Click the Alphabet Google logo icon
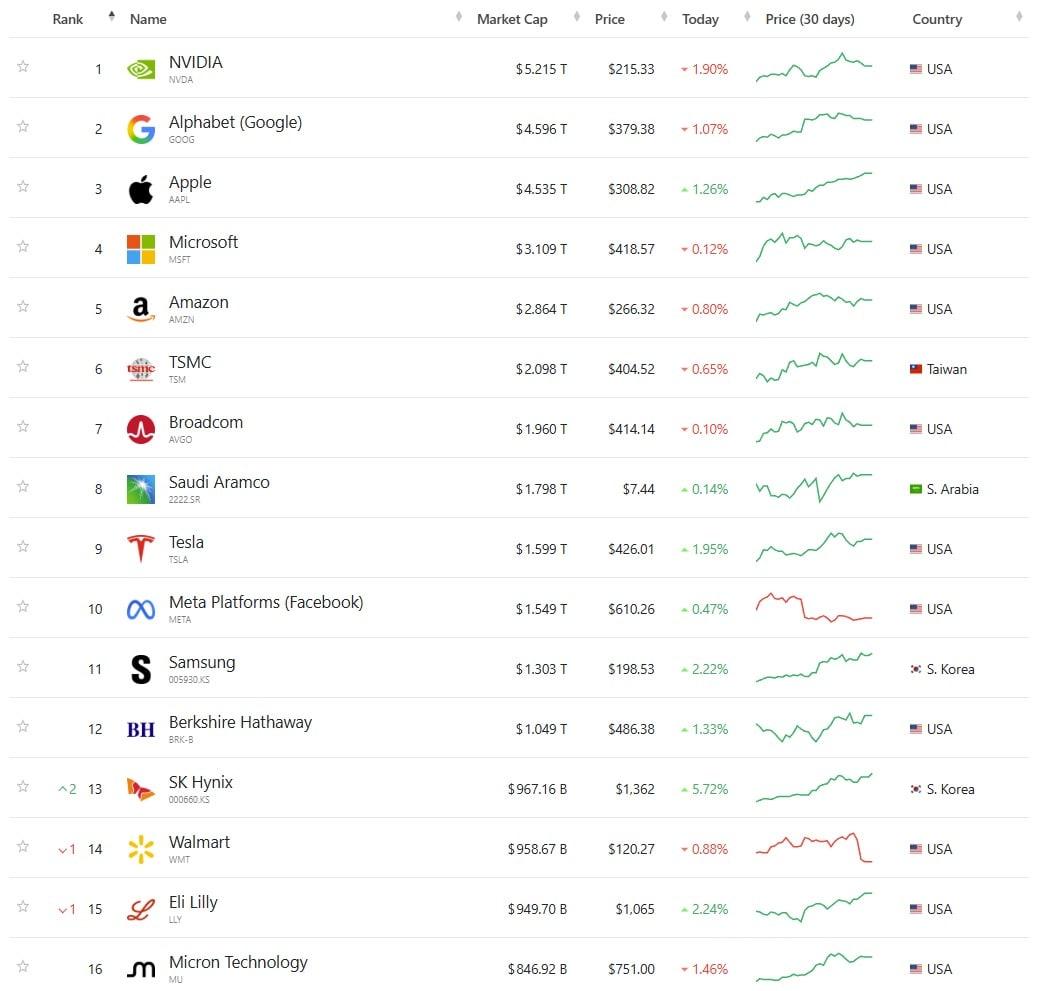The height and width of the screenshot is (991, 1037). (x=141, y=129)
